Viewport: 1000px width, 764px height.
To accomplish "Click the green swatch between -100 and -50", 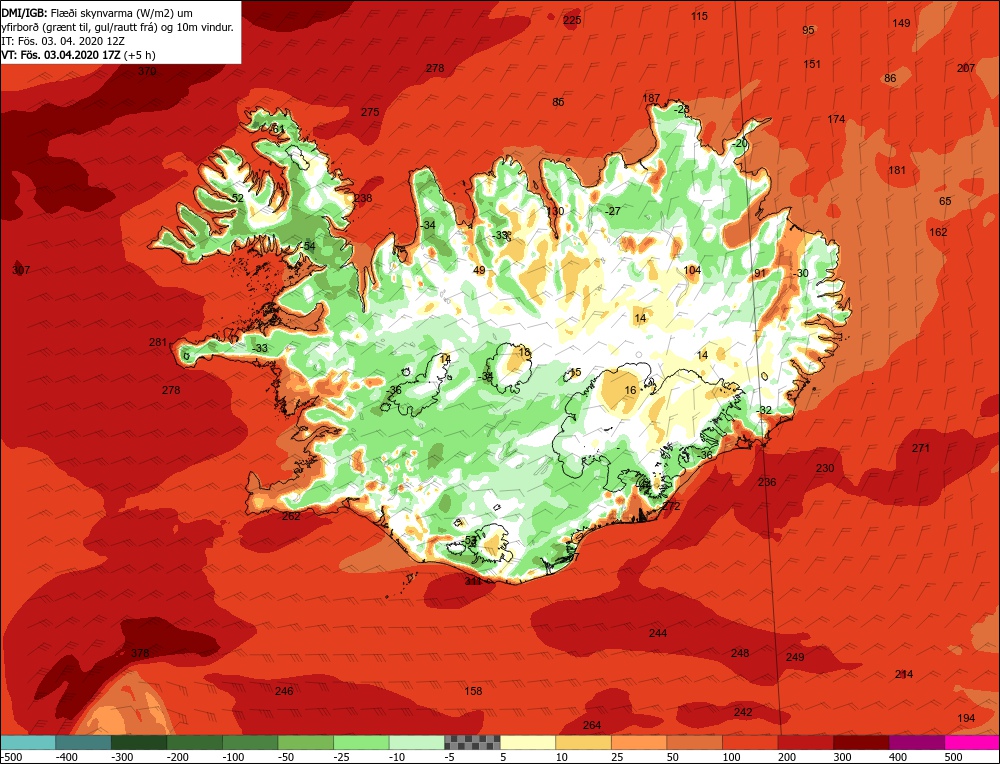I will [251, 742].
